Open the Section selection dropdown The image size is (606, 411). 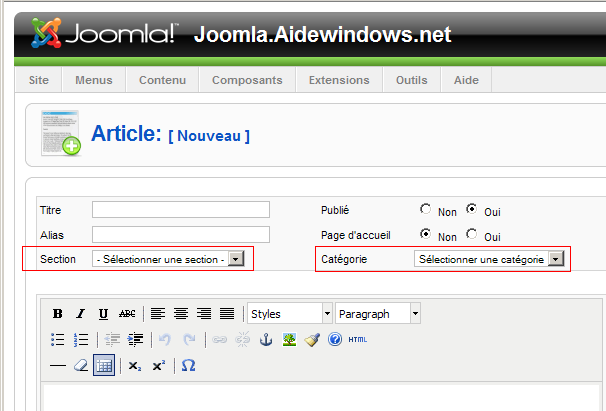(168, 259)
